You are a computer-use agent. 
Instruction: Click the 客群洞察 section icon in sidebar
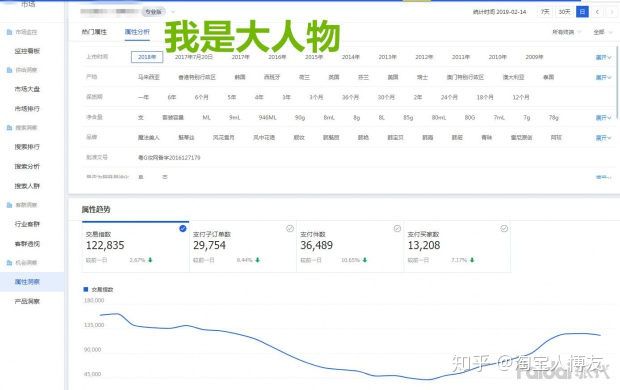(x=9, y=205)
